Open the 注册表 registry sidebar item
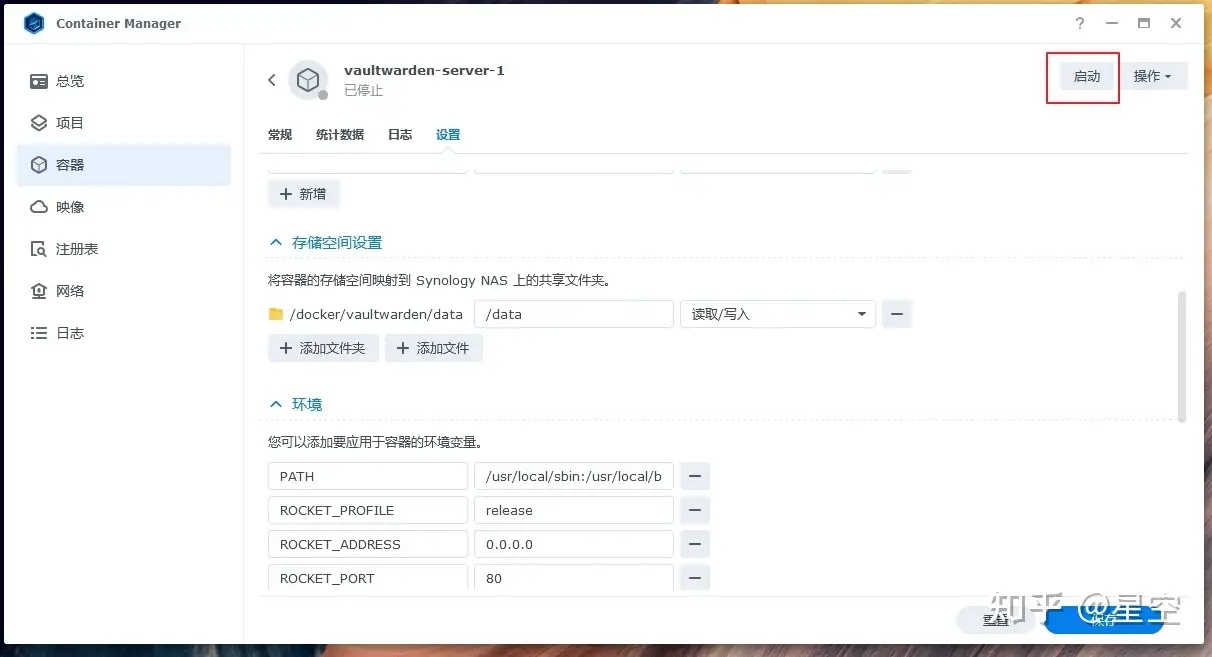Viewport: 1212px width, 657px height. coord(76,249)
